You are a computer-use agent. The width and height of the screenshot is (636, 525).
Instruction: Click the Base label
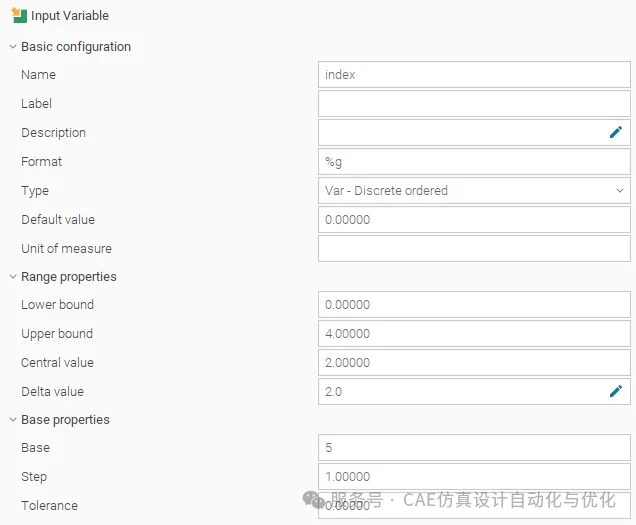pyautogui.click(x=36, y=448)
